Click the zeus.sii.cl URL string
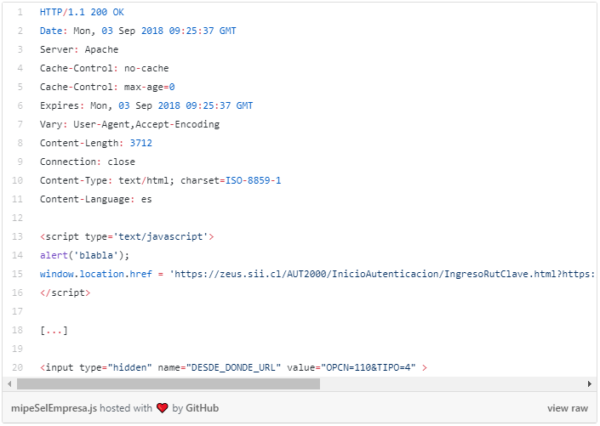 383,274
